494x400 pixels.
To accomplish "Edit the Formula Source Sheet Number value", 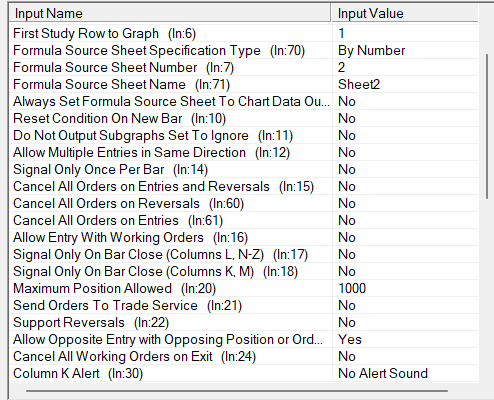I will pyautogui.click(x=405, y=67).
